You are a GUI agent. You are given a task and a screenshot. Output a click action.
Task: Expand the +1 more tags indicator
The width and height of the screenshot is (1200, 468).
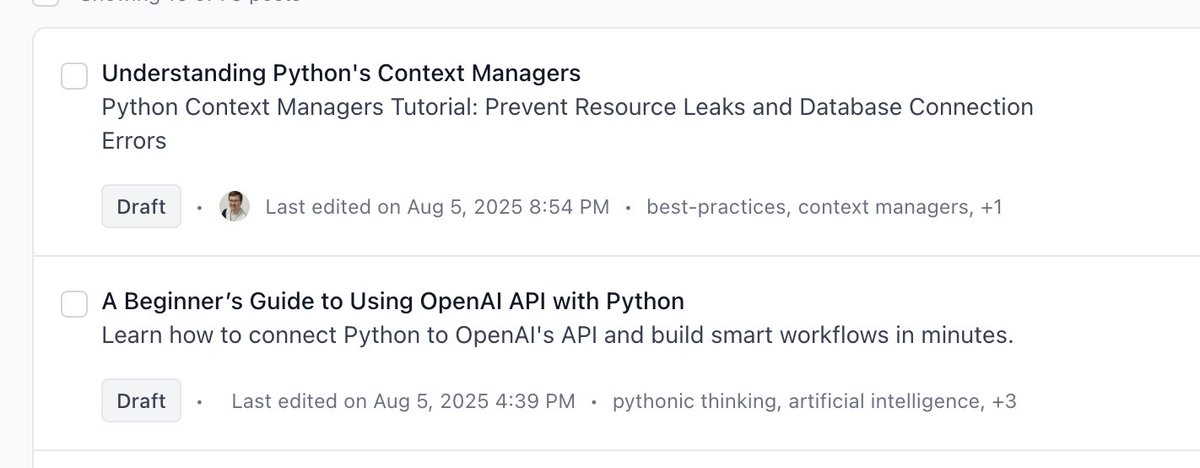coord(991,207)
